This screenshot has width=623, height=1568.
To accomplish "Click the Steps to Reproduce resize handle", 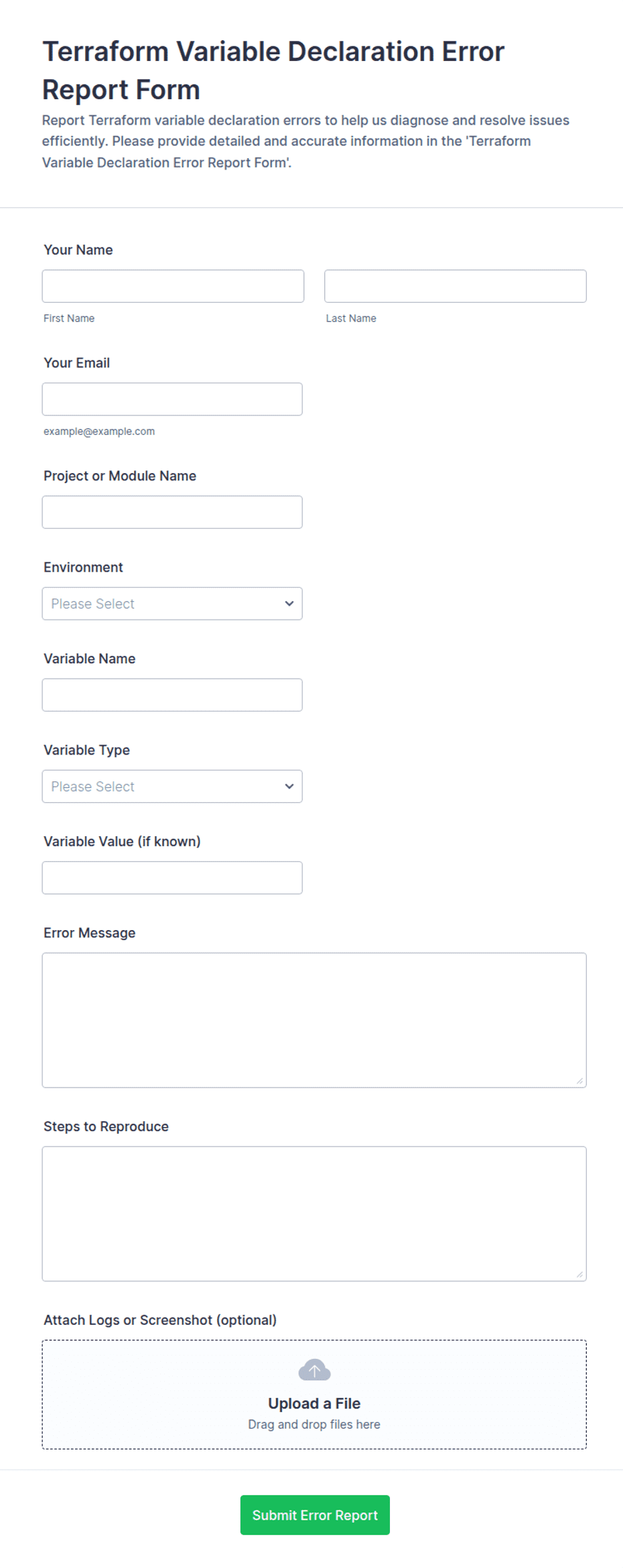I will tap(579, 1274).
